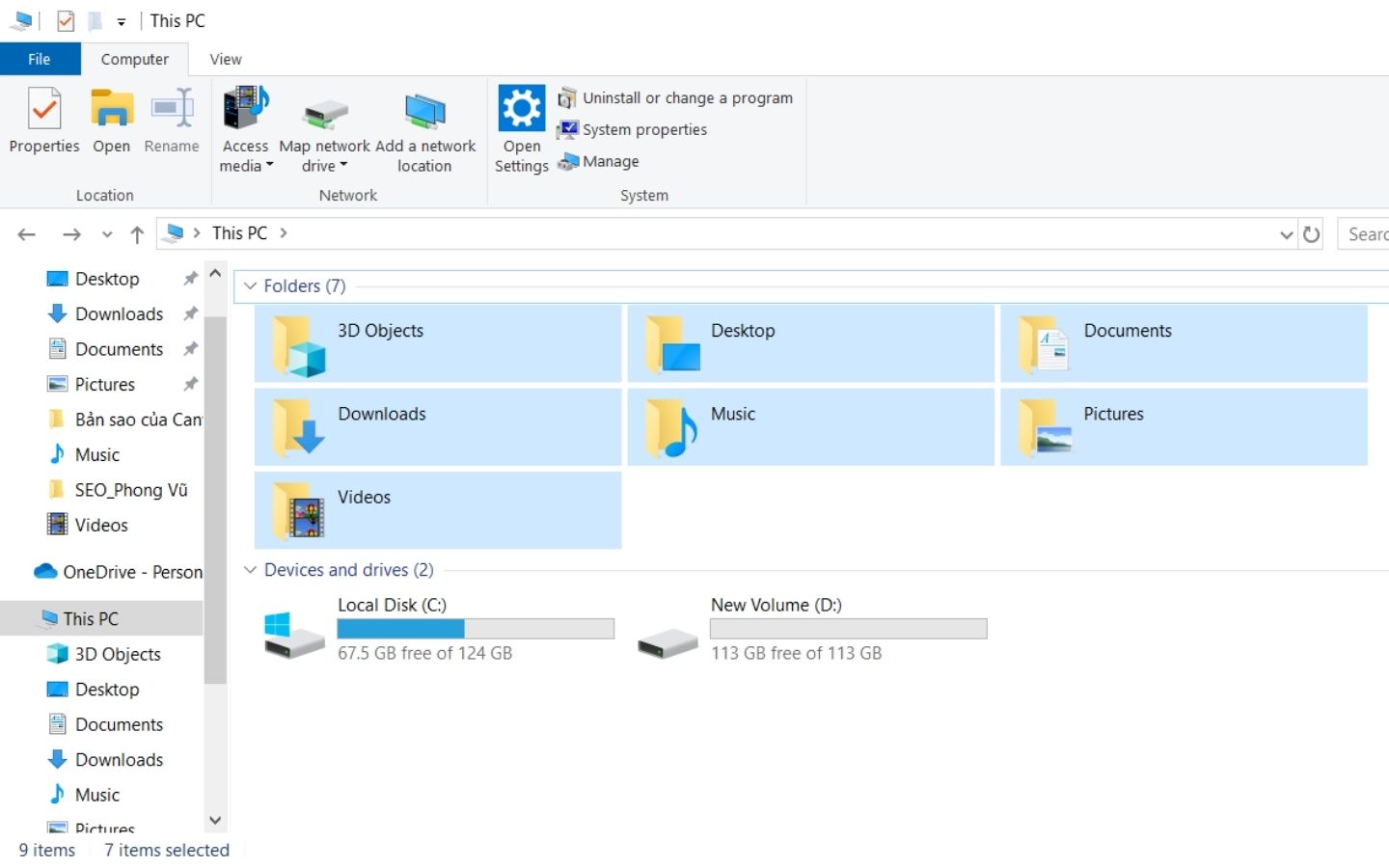
Task: Click the Local Disk capacity bar
Action: tap(475, 628)
